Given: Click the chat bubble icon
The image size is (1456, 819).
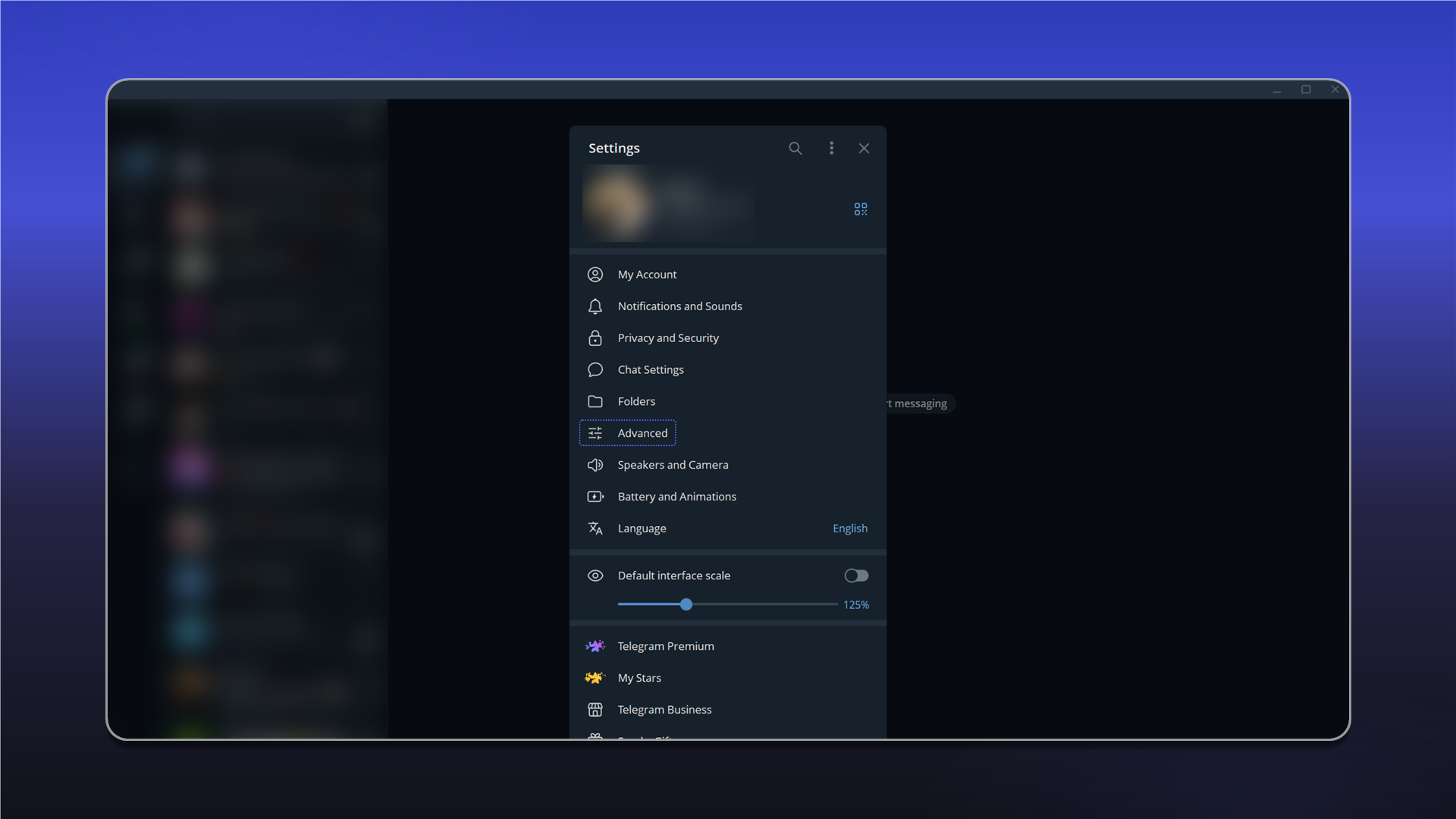Looking at the screenshot, I should point(595,370).
